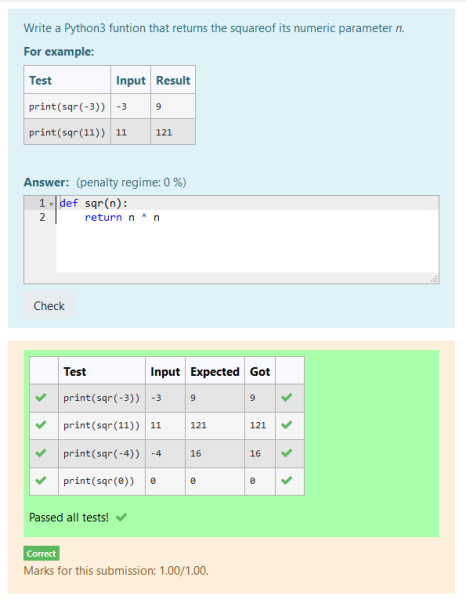
Task: Select 'return n * n' code line
Action: (x=122, y=217)
